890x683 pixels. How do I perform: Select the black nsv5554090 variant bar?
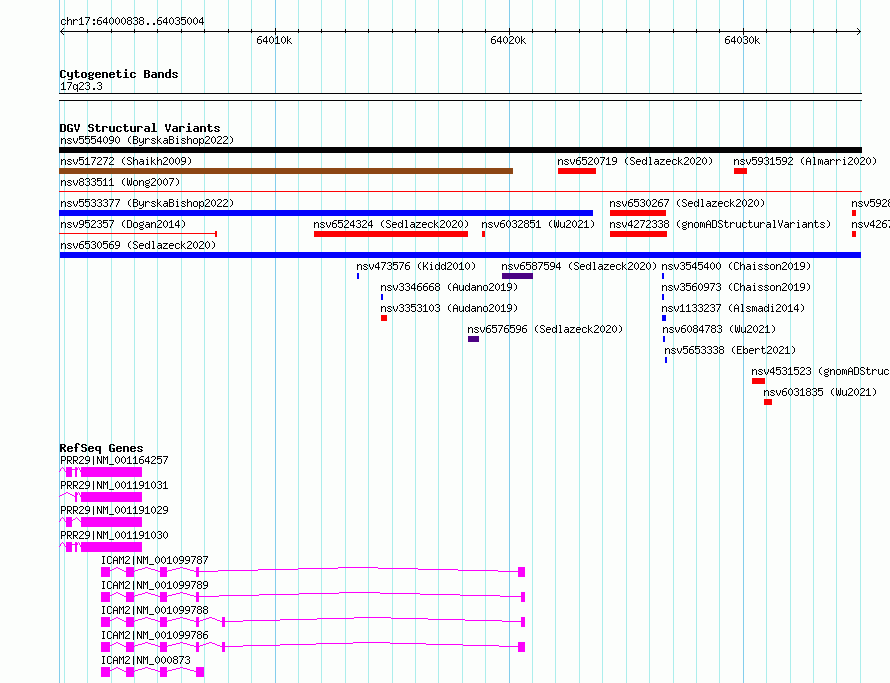click(x=460, y=150)
